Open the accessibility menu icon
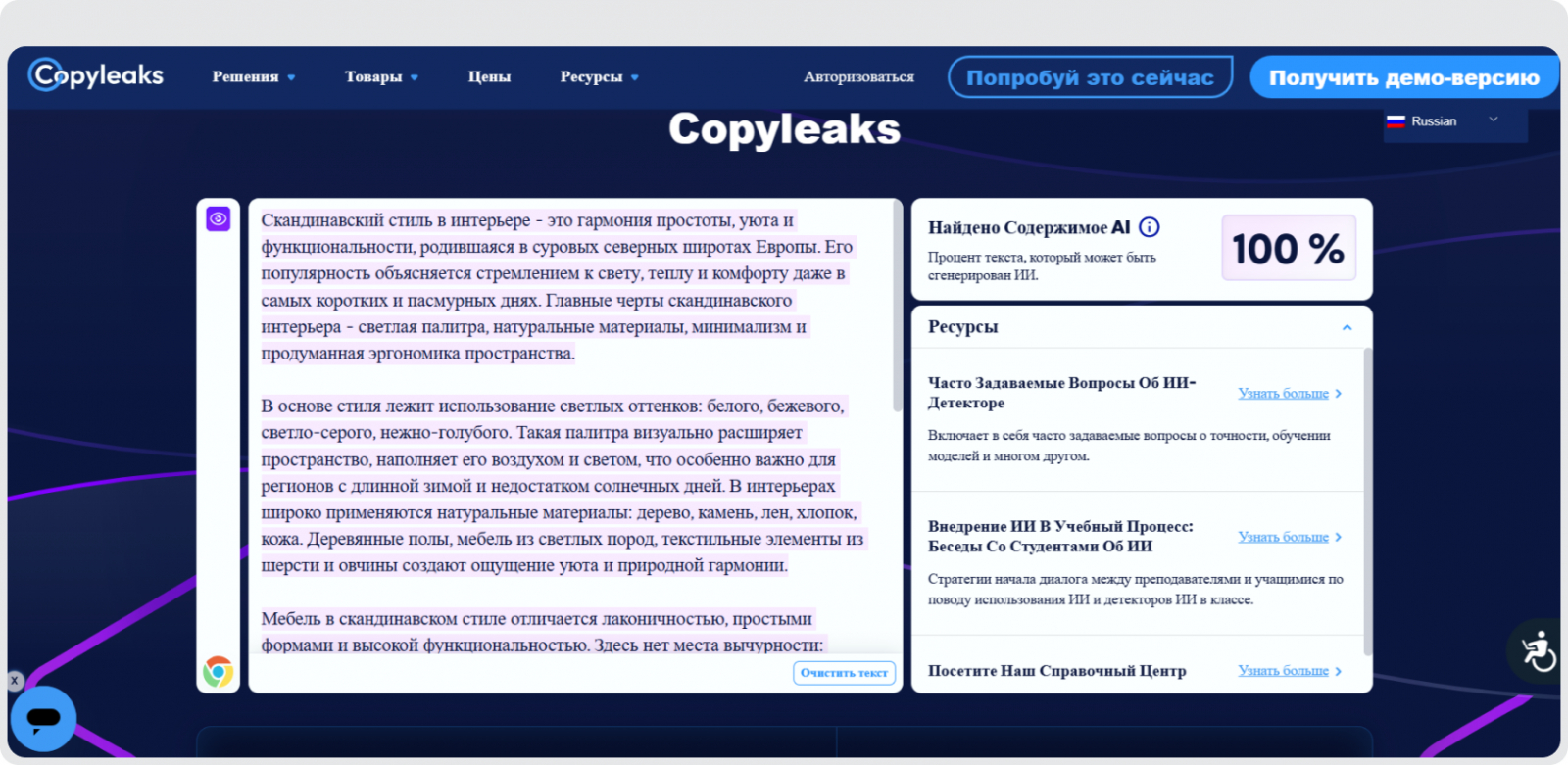Image resolution: width=1568 pixels, height=765 pixels. click(x=1539, y=650)
